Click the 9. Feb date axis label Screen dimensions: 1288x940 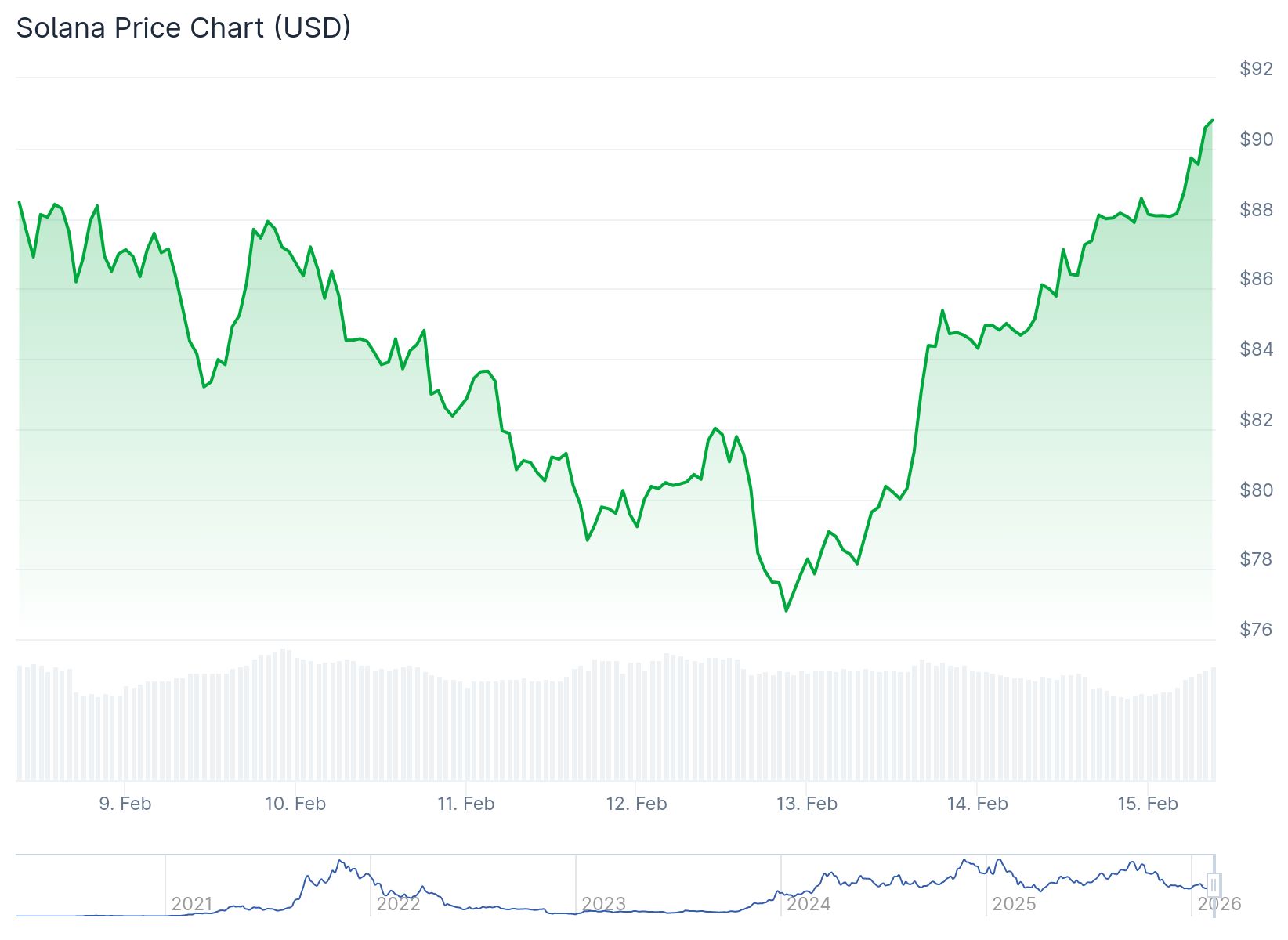125,804
